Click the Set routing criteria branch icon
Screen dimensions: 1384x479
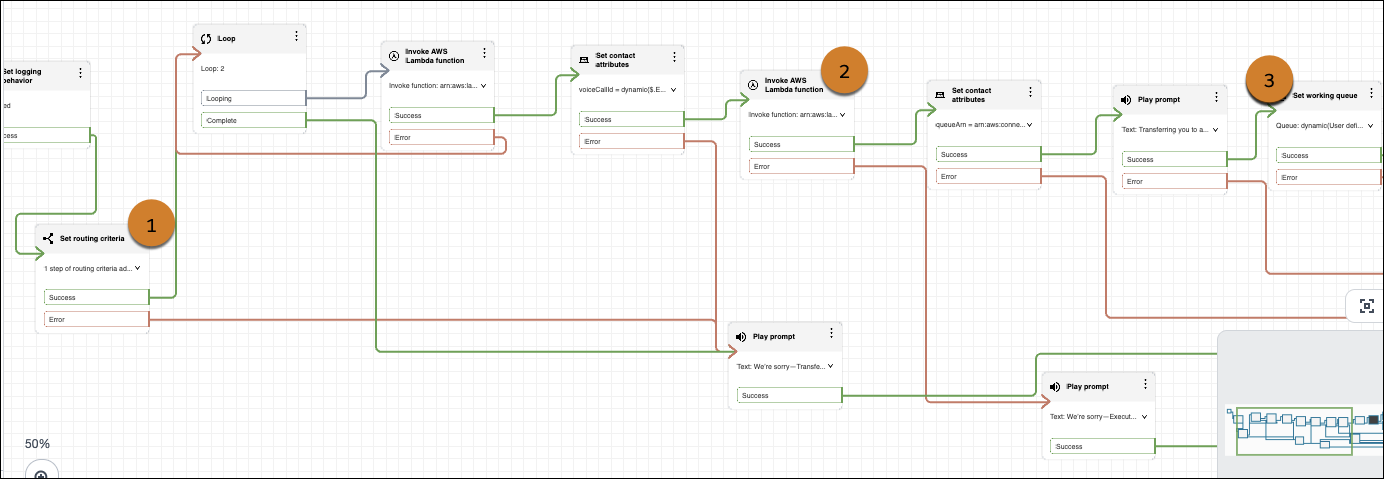(x=49, y=239)
